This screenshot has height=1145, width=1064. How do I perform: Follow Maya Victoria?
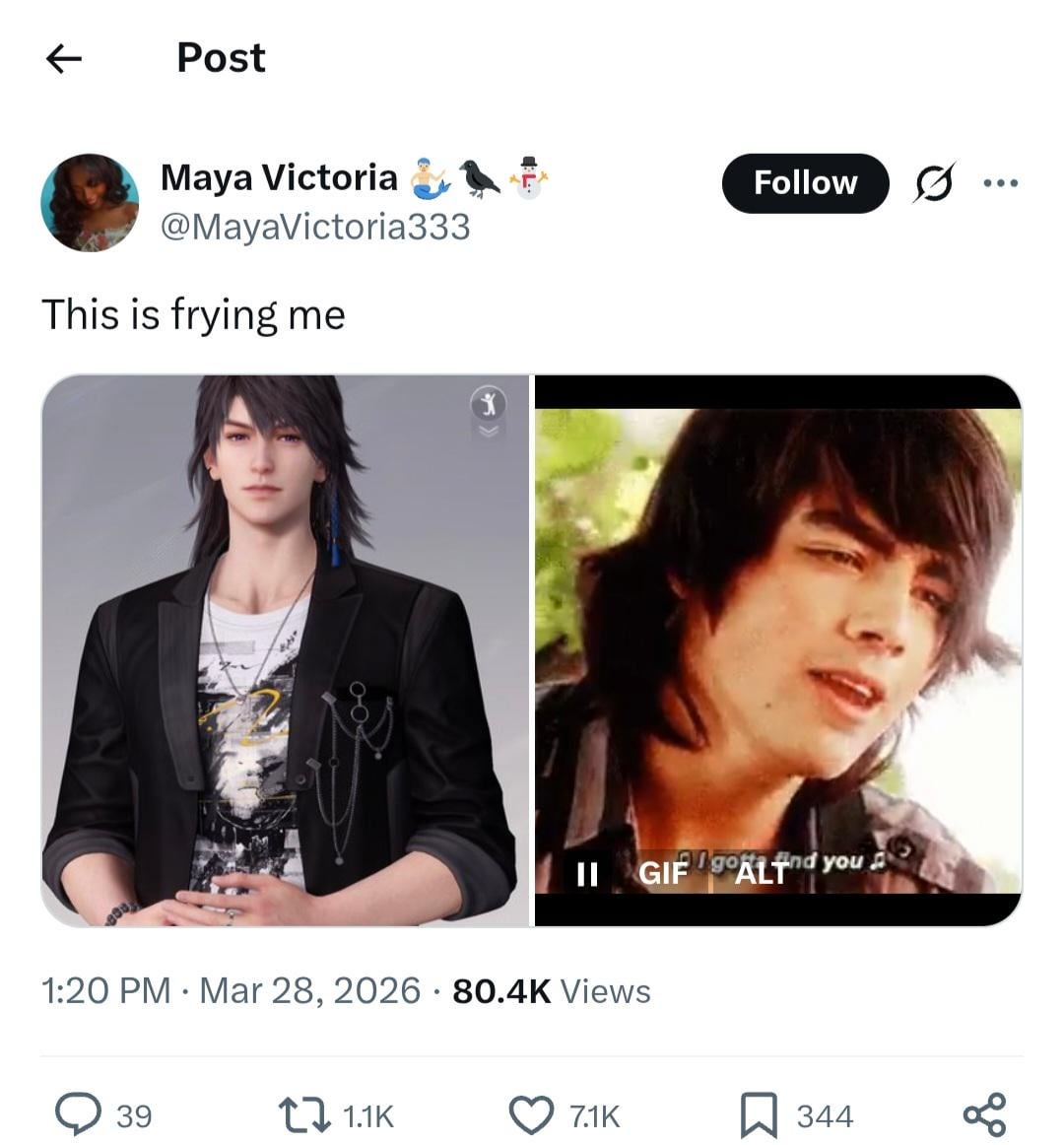(x=805, y=183)
